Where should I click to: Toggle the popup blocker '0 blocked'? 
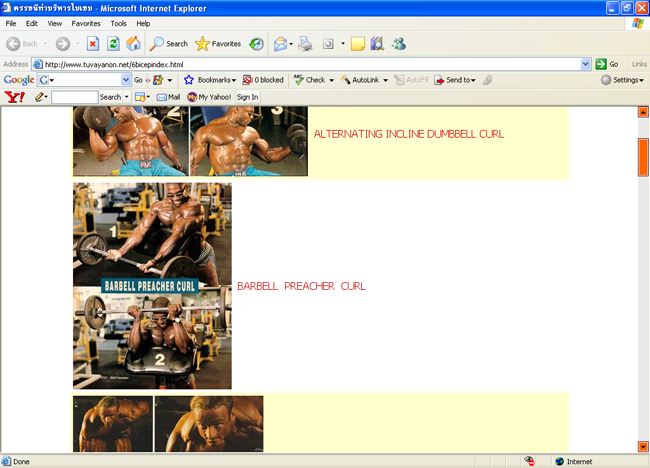click(263, 80)
